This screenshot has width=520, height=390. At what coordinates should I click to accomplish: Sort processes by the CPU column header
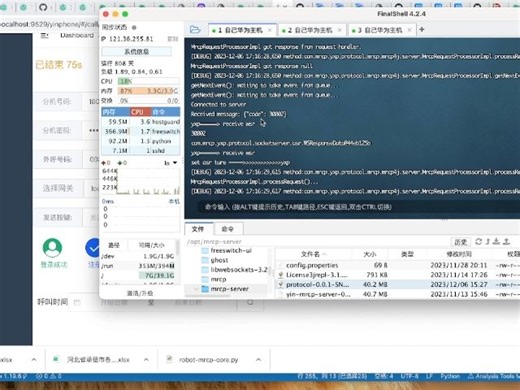[140, 112]
